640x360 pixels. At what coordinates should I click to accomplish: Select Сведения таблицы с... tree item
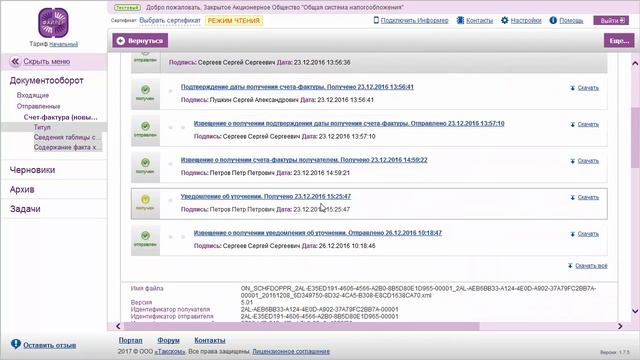[x=67, y=137]
